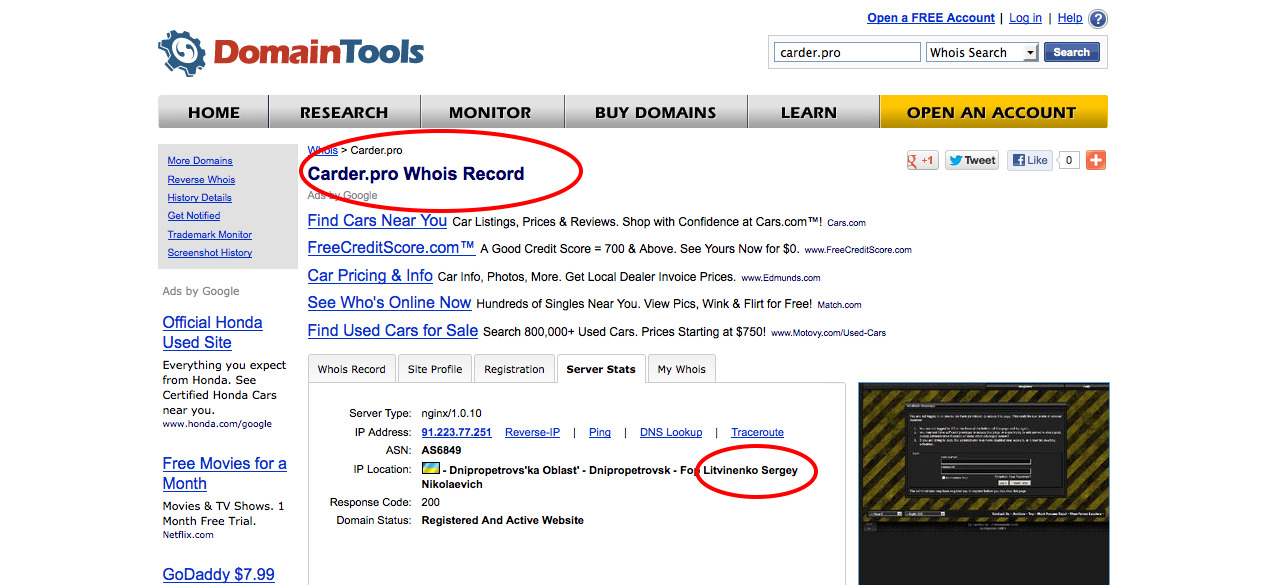Switch to the My Whois tab
Image resolution: width=1265 pixels, height=585 pixels.
[x=681, y=369]
